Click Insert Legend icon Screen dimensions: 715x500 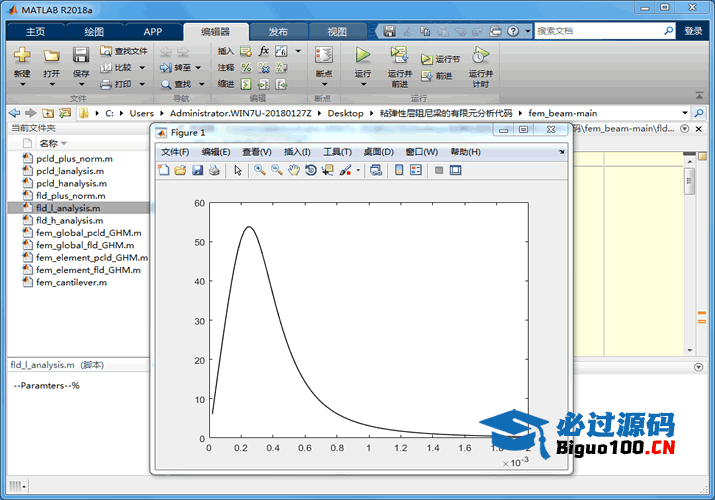tap(416, 170)
